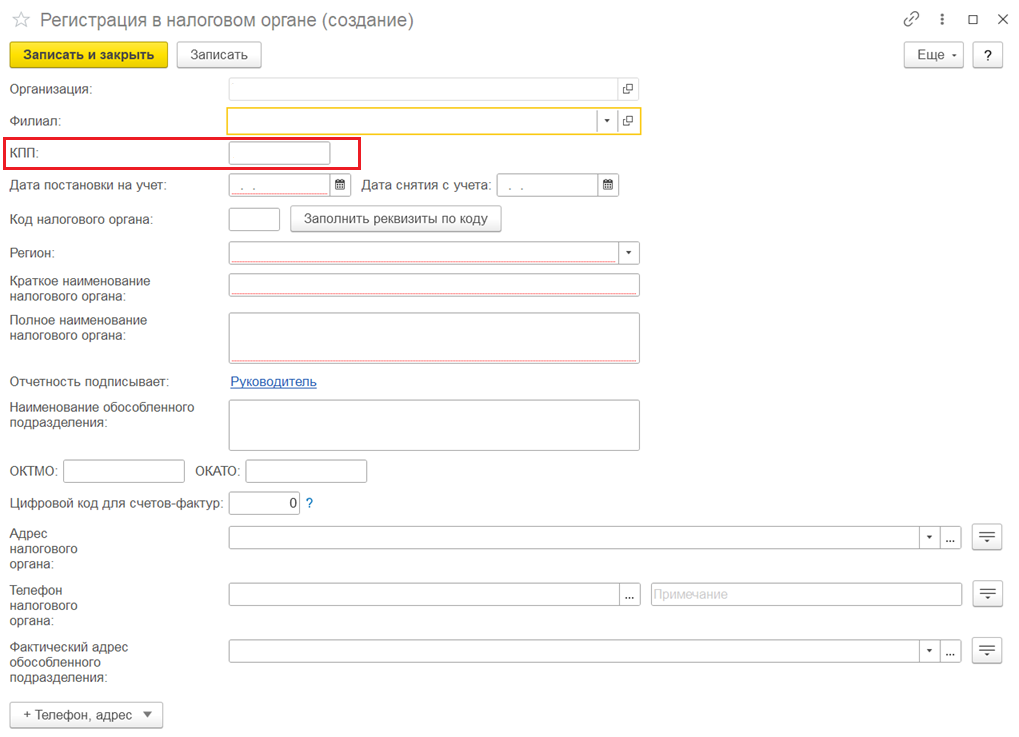Maximize the form window
This screenshot has height=737, width=1019.
[973, 19]
